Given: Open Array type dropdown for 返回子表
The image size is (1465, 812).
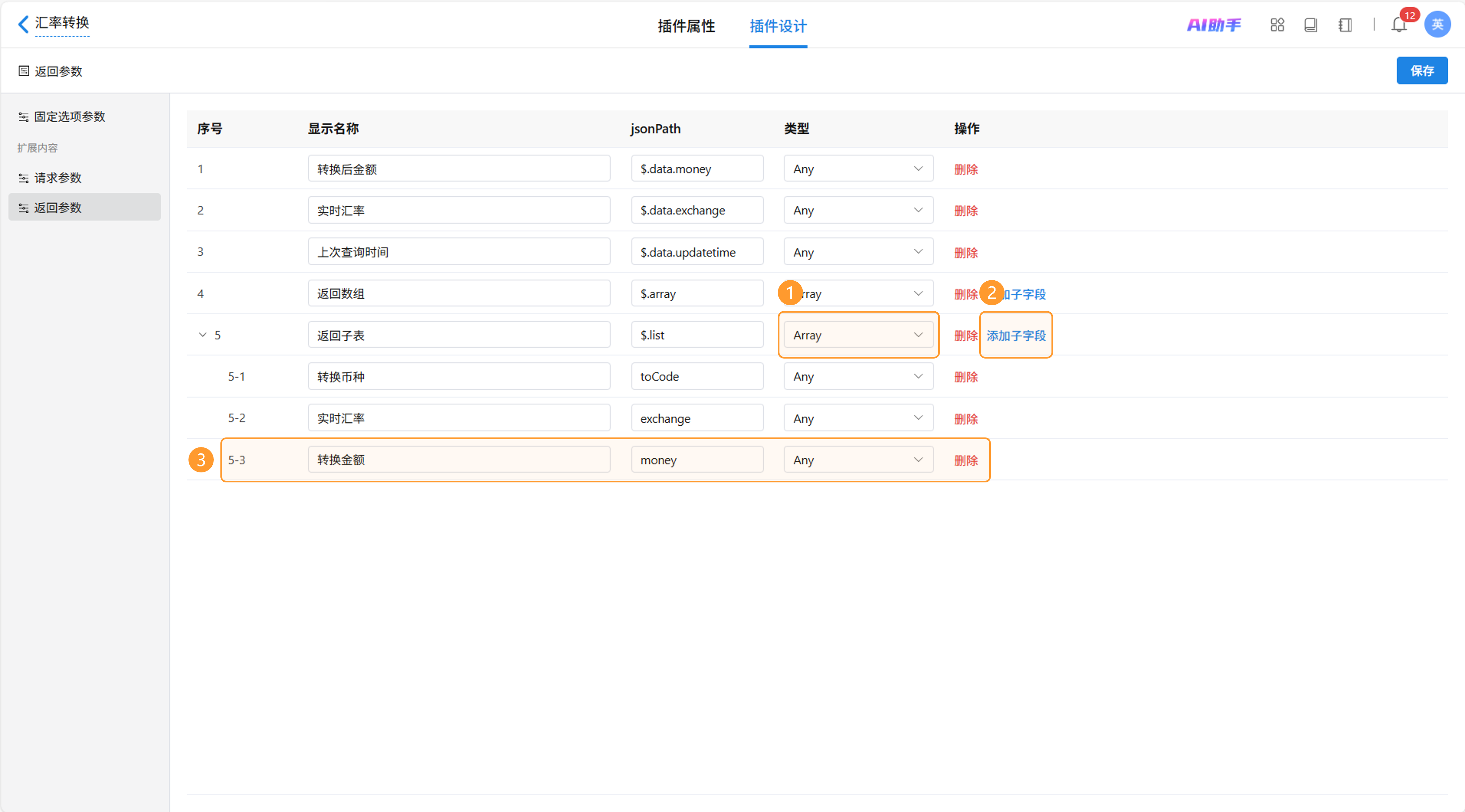Looking at the screenshot, I should coord(858,335).
